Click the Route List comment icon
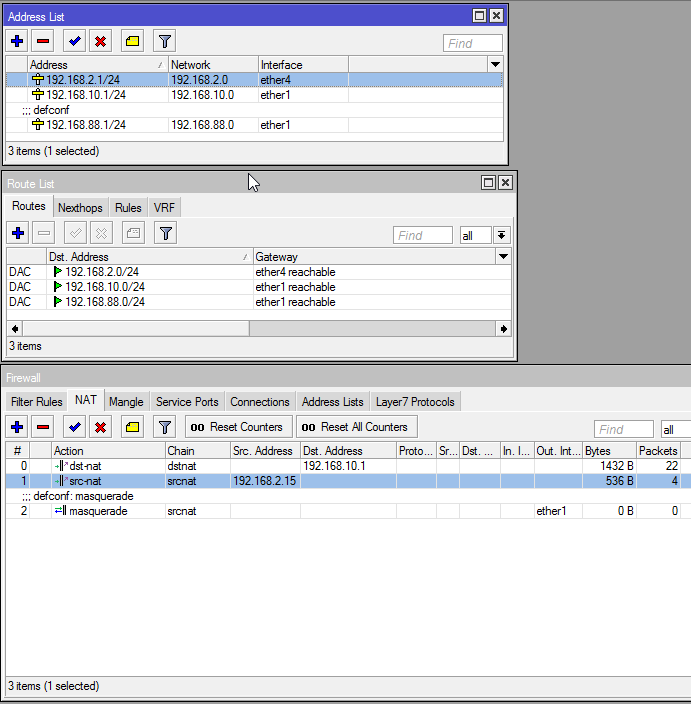The width and height of the screenshot is (691, 704). [x=133, y=233]
